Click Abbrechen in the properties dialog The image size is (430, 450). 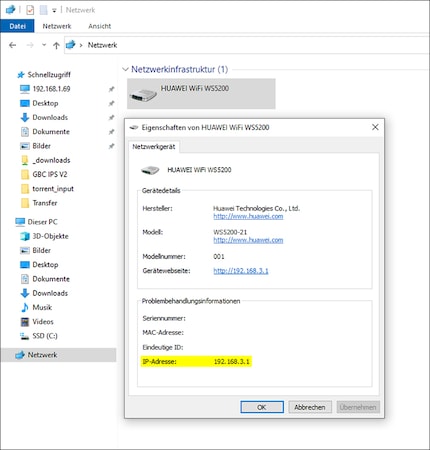tap(310, 407)
